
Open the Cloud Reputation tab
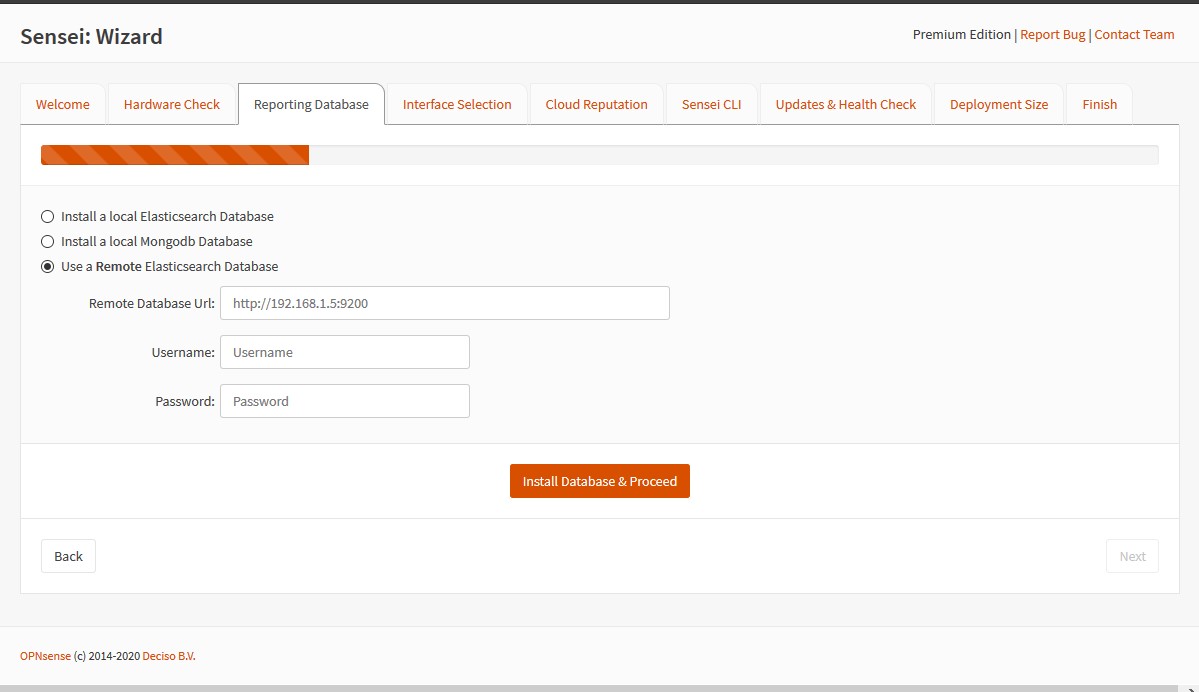[595, 103]
